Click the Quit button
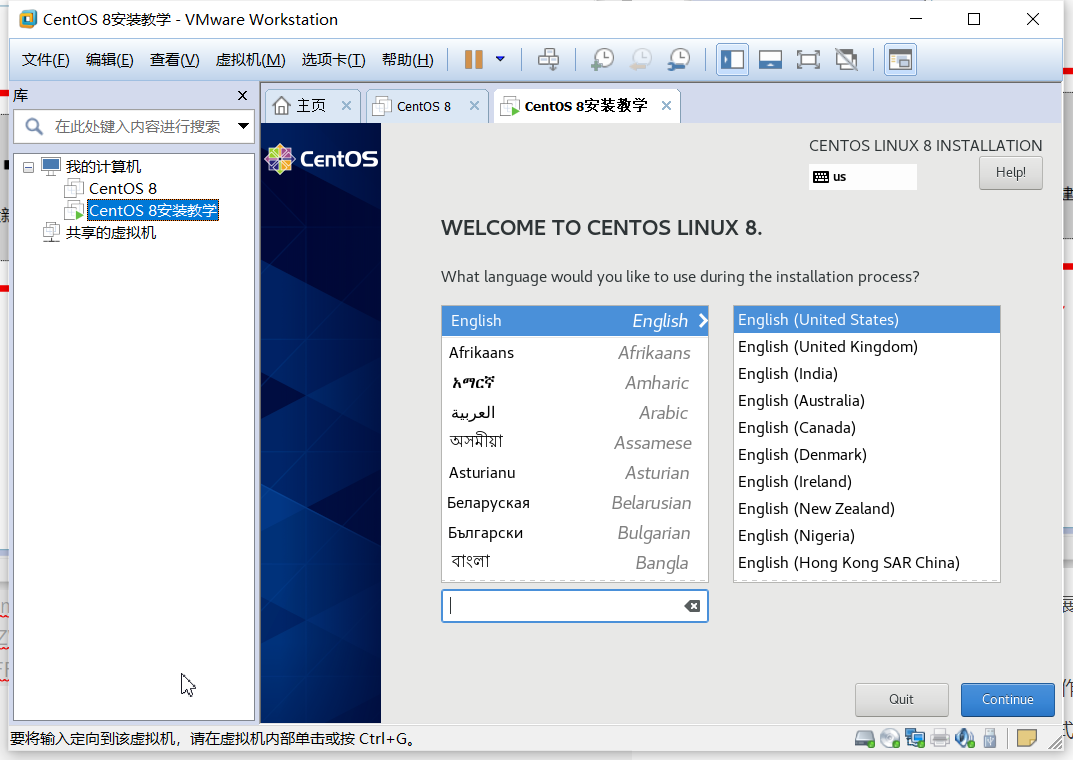The height and width of the screenshot is (760, 1073). pos(901,699)
